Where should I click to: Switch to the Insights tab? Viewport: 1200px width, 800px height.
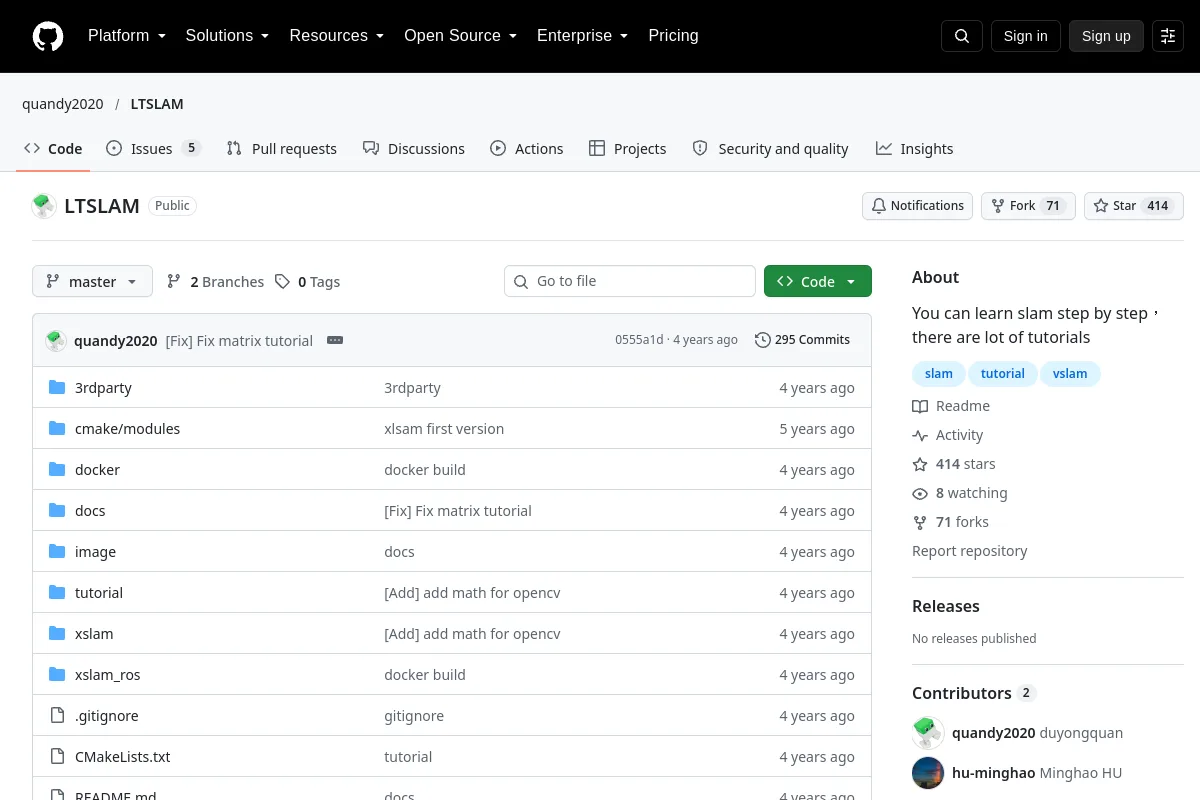click(915, 149)
